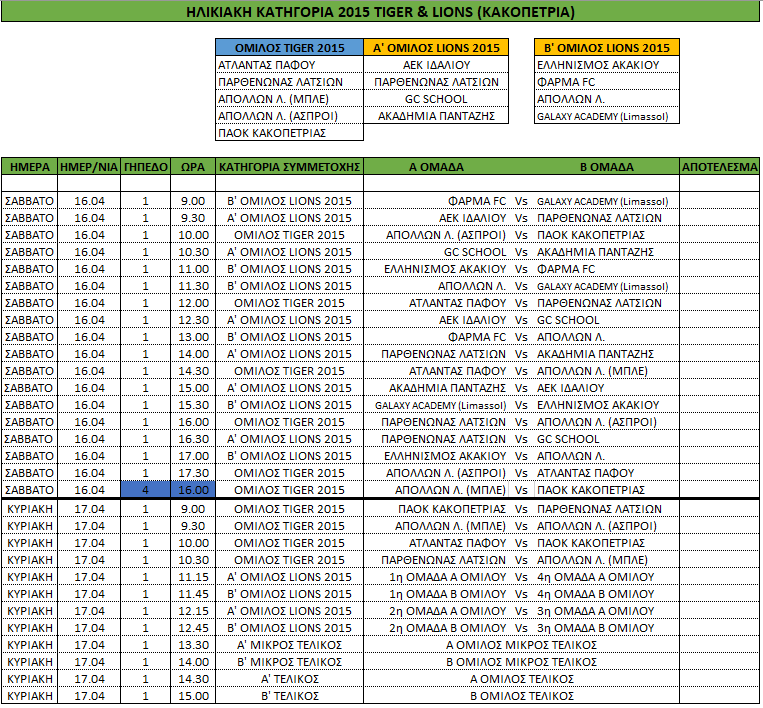Image resolution: width=763 pixels, height=708 pixels.
Task: Click 'GC SCHOOL' in the A Lions group list
Action: 436,99
